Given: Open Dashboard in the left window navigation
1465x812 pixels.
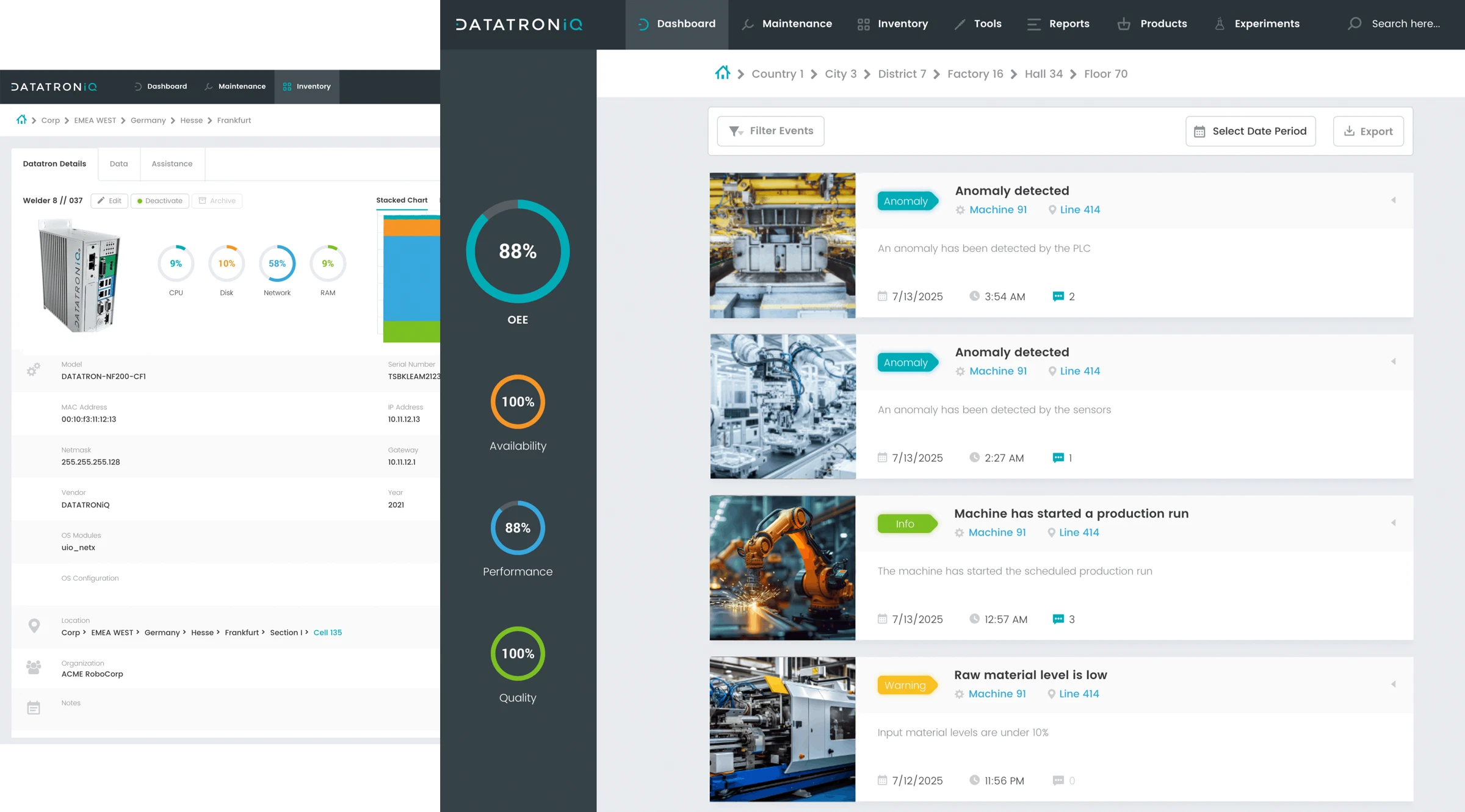Looking at the screenshot, I should pos(161,87).
